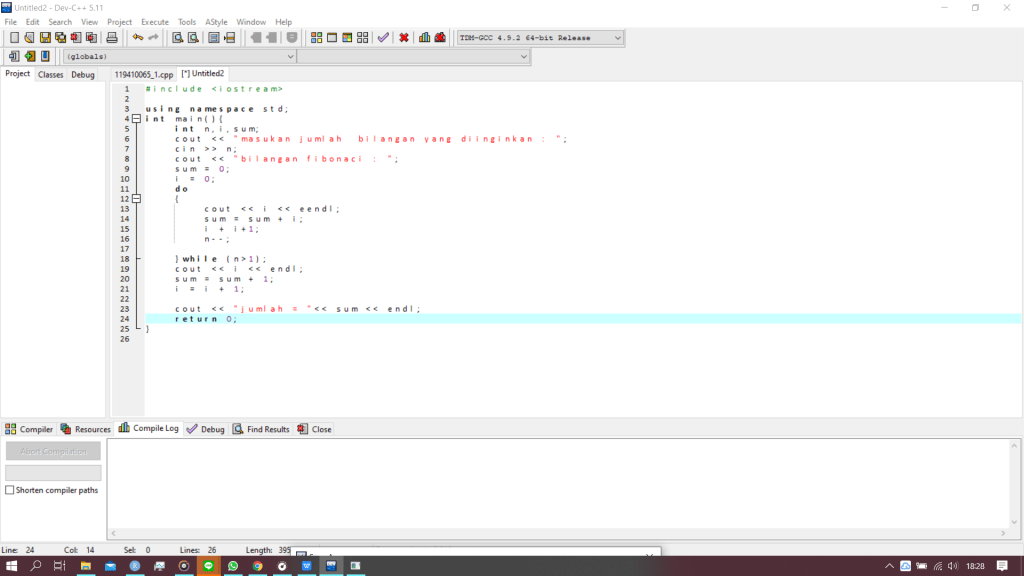Expand the (globals) scope dropdown
The image size is (1024, 576).
tap(288, 57)
